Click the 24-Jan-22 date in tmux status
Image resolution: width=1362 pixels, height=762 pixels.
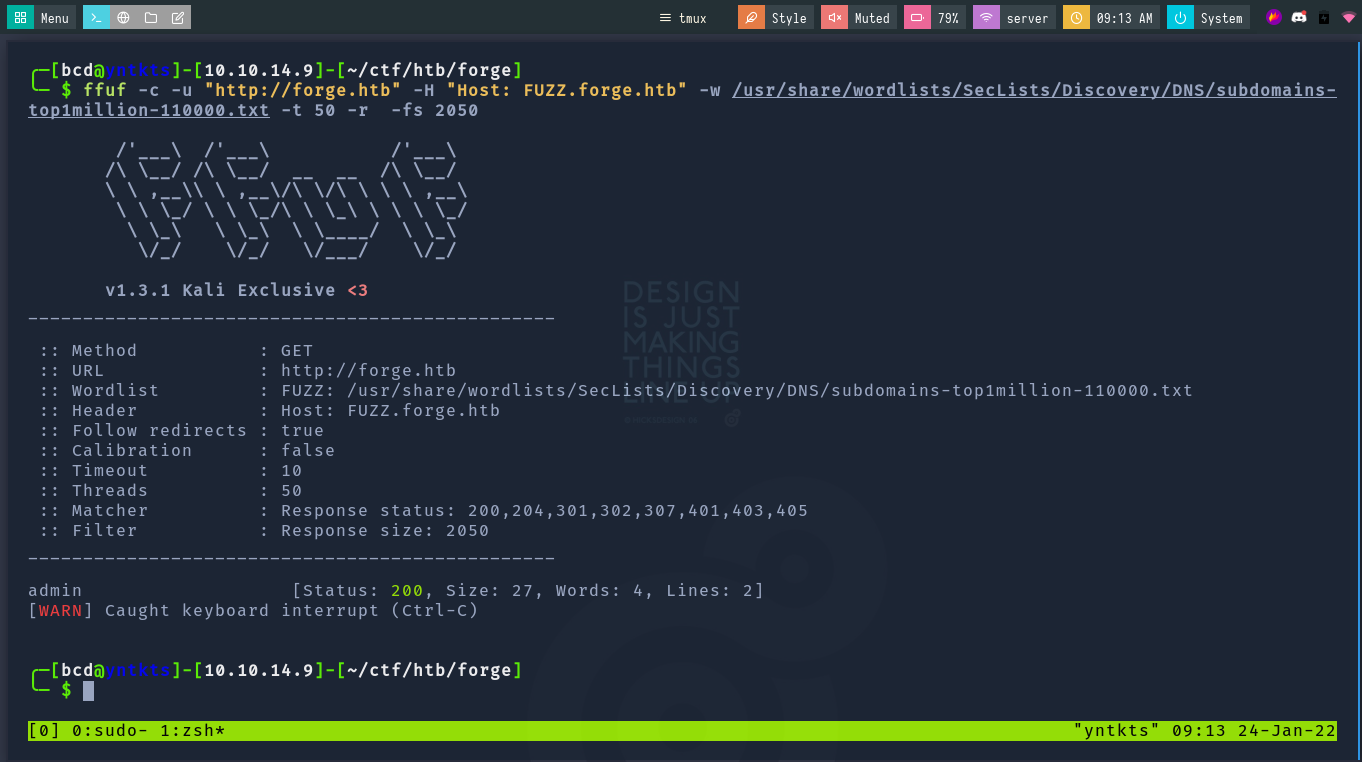(x=1287, y=730)
